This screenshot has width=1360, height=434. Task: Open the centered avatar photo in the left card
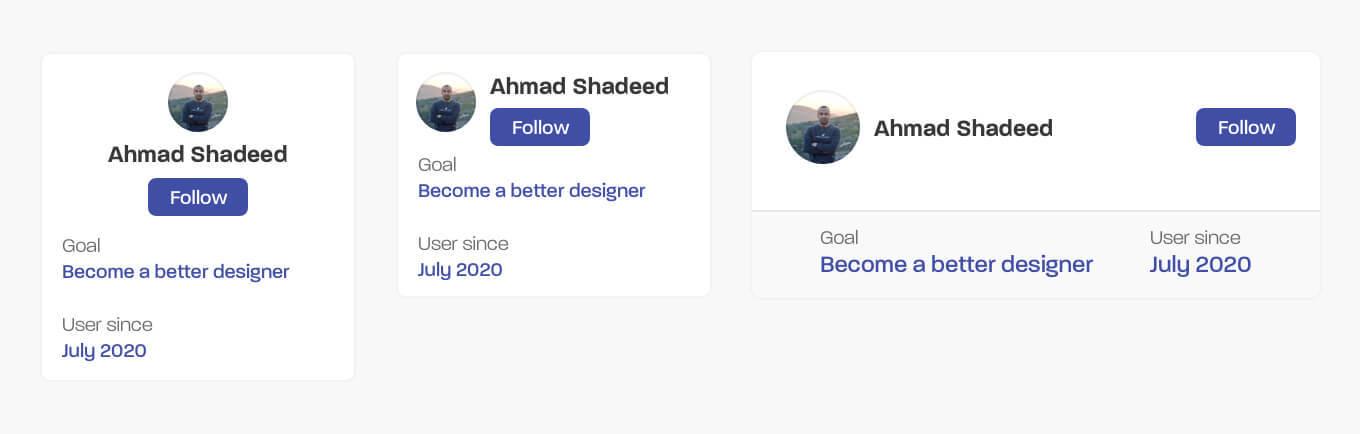[198, 102]
